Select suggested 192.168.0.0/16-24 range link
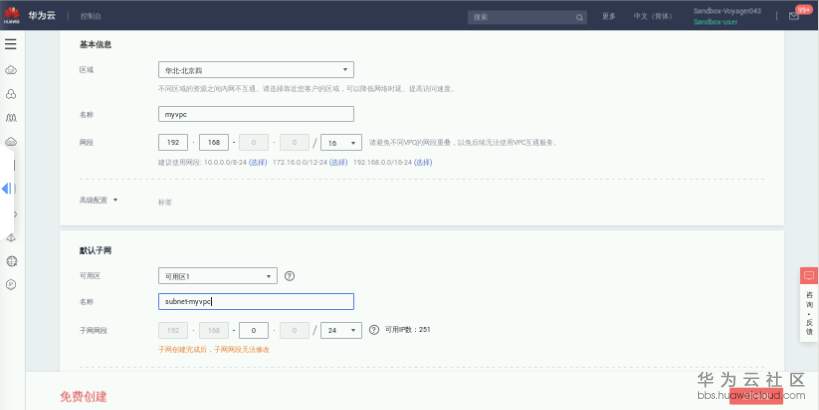The width and height of the screenshot is (819, 410). [423, 162]
